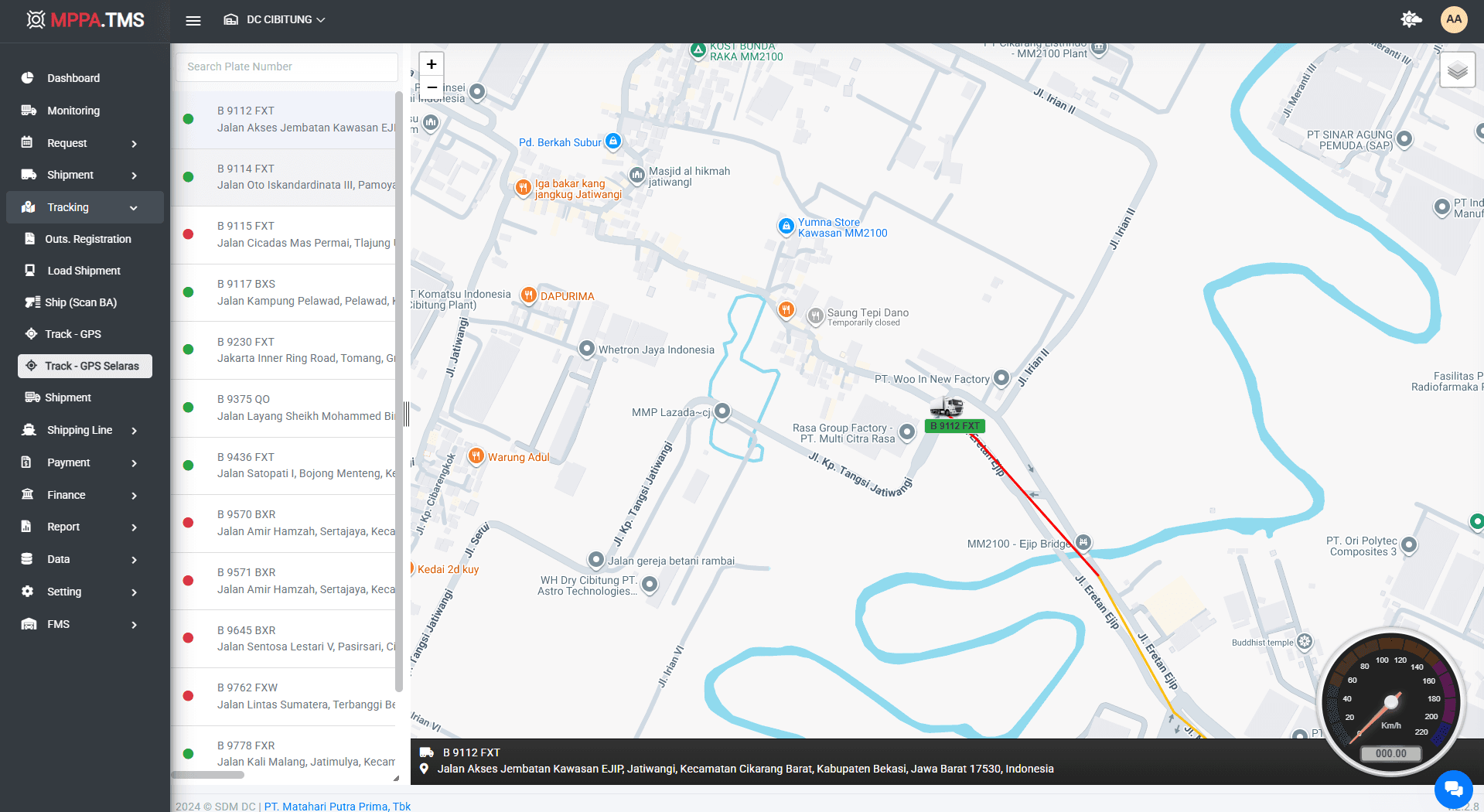Expand the FMS menu chevron
Image resolution: width=1484 pixels, height=812 pixels.
pyautogui.click(x=135, y=625)
